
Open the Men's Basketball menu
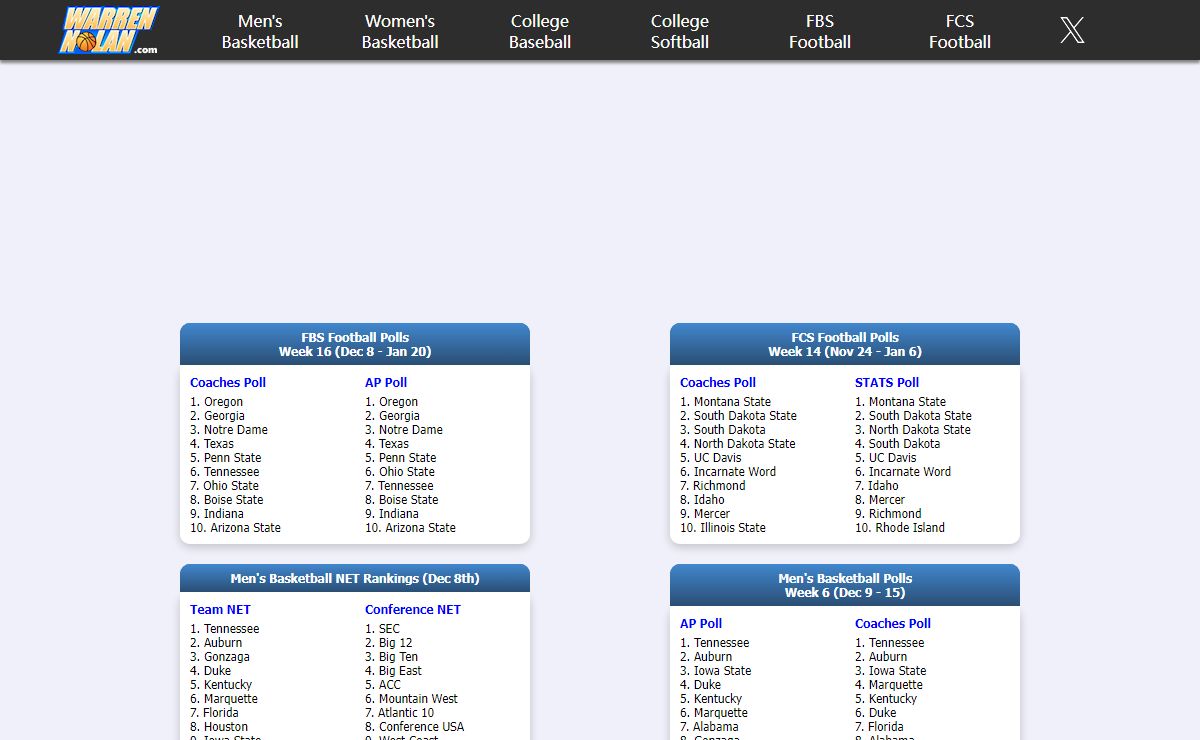tap(260, 31)
